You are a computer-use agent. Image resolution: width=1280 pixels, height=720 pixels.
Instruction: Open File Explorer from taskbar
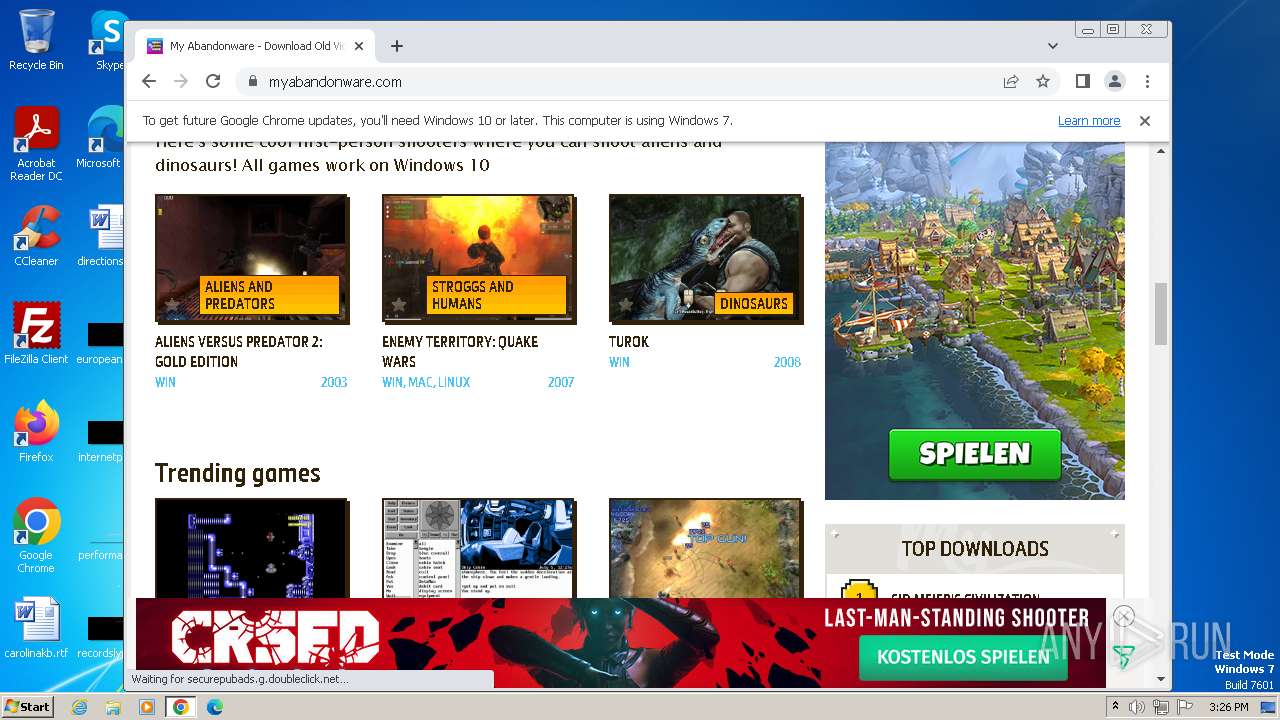click(x=113, y=707)
